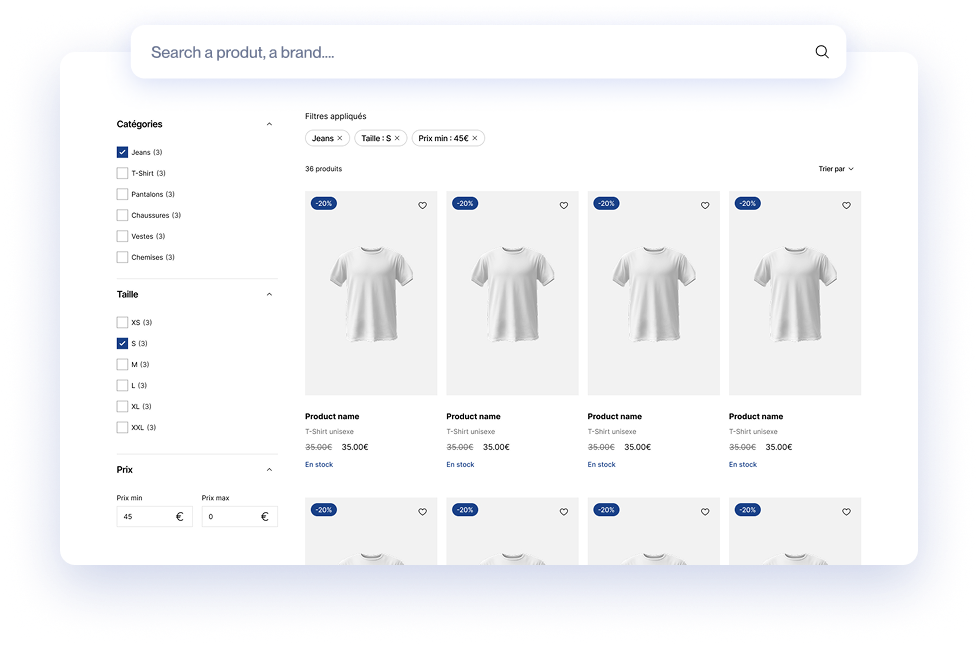This screenshot has height=645, width=978.
Task: Favorite the first product with heart icon
Action: (x=422, y=205)
